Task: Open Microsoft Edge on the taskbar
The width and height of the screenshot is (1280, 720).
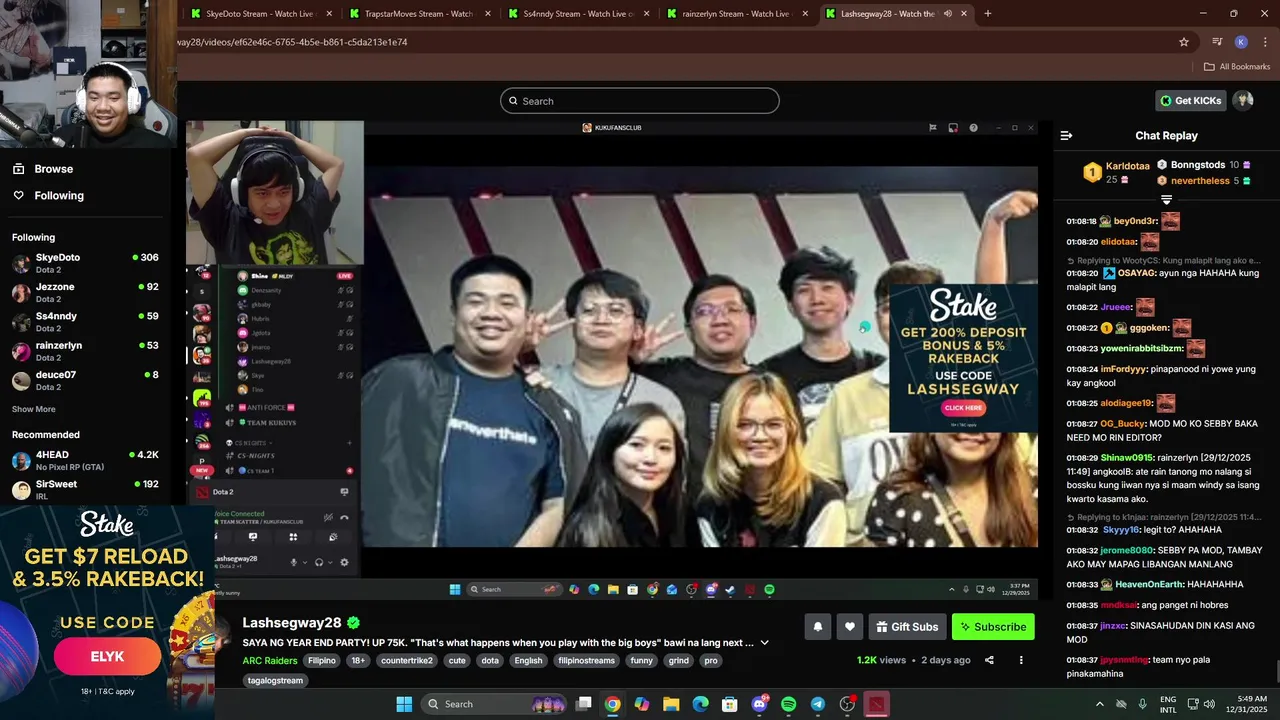Action: point(701,704)
